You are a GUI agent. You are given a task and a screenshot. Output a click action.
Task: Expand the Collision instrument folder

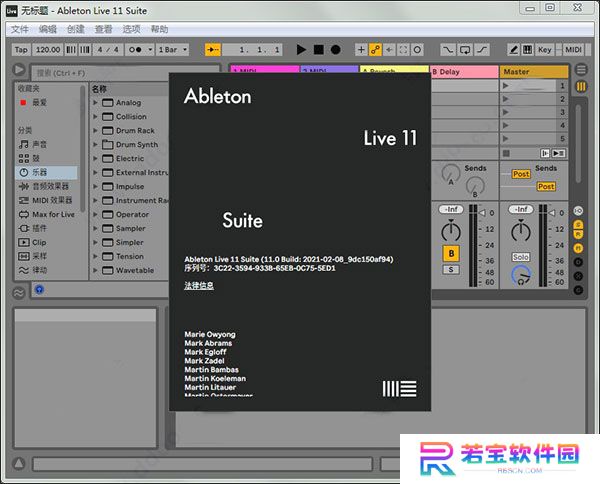[95, 116]
